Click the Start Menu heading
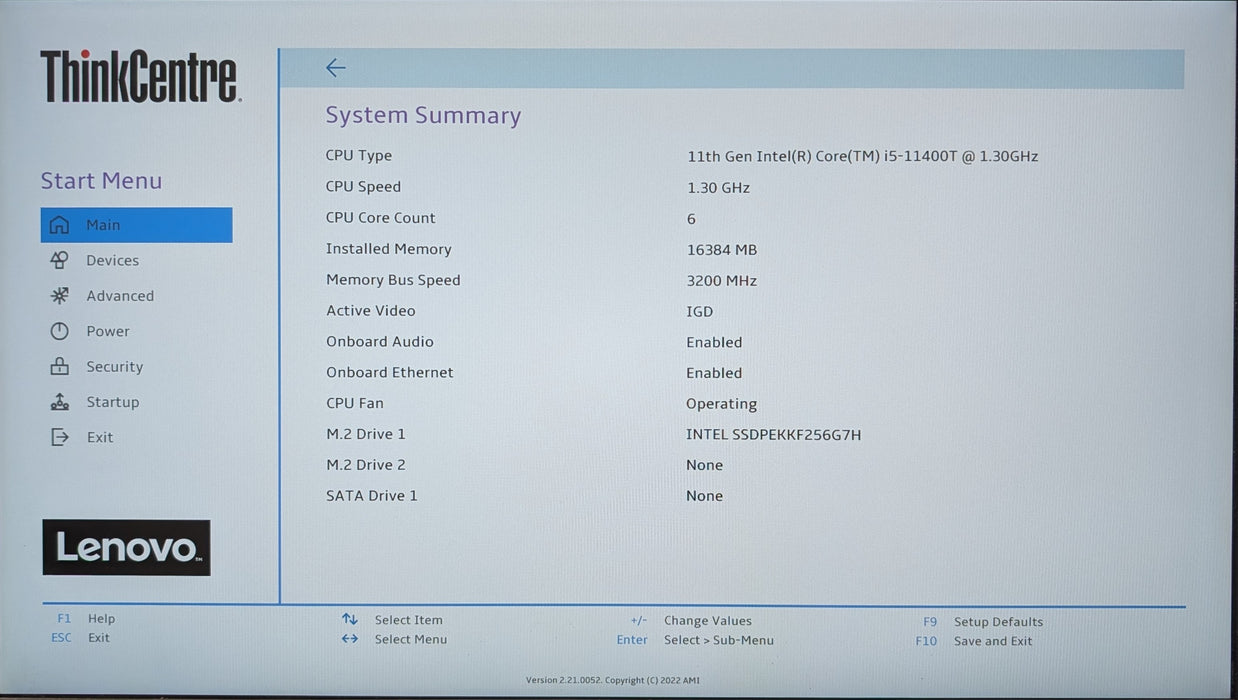The width and height of the screenshot is (1238, 700). [101, 181]
